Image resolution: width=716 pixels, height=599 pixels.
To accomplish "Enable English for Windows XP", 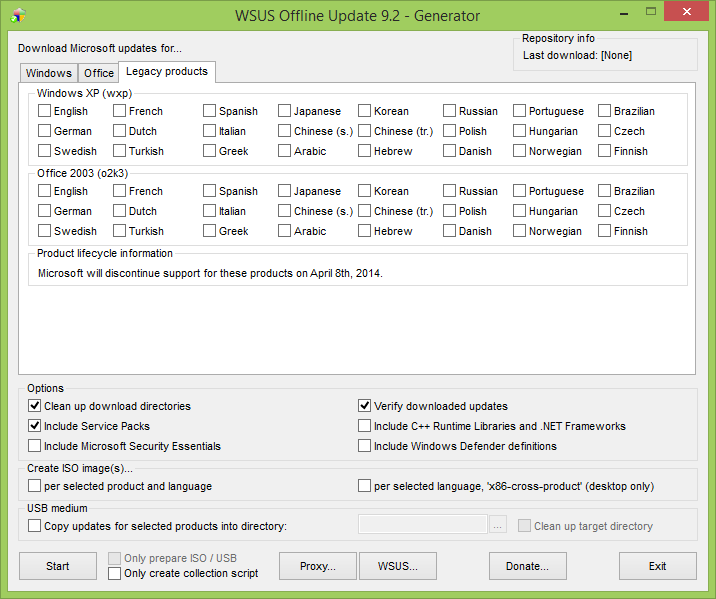I will pyautogui.click(x=45, y=111).
